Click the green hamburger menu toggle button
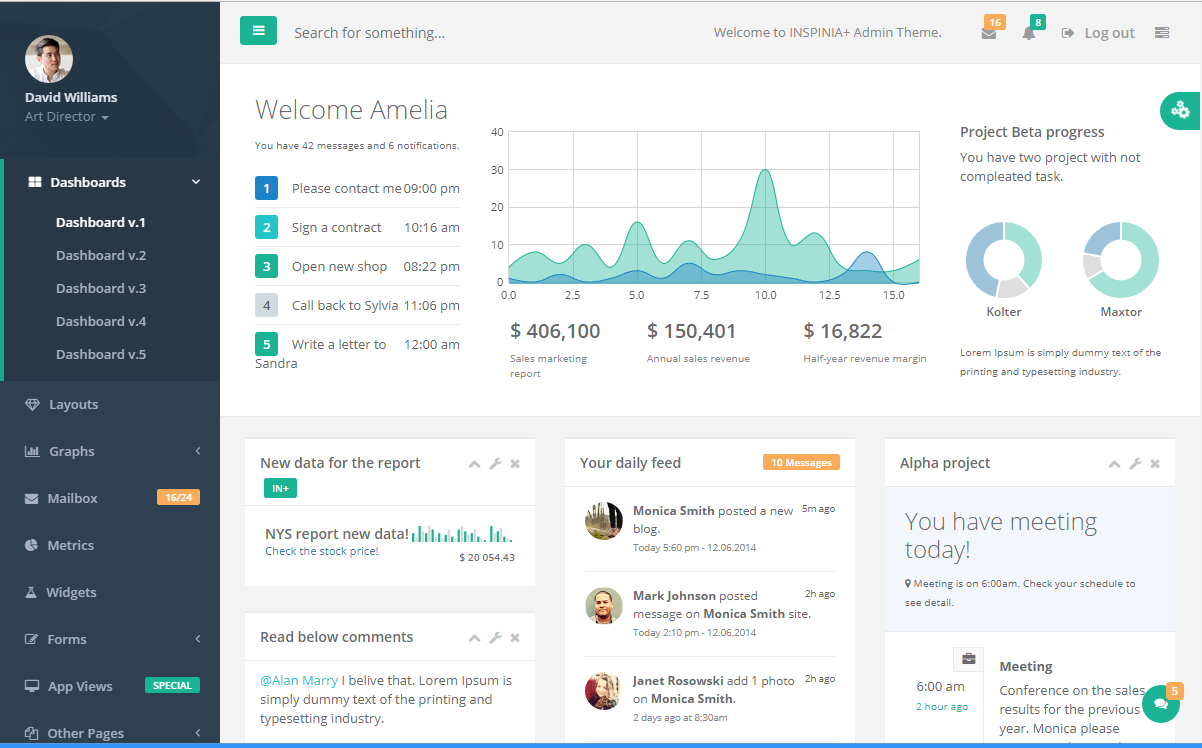 tap(258, 31)
